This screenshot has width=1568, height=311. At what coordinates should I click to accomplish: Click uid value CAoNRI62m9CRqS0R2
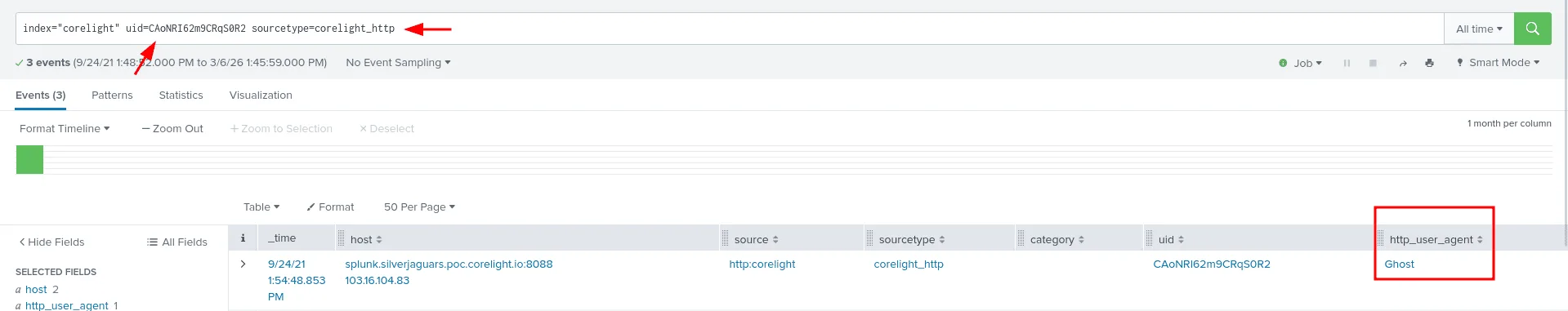(x=1212, y=264)
